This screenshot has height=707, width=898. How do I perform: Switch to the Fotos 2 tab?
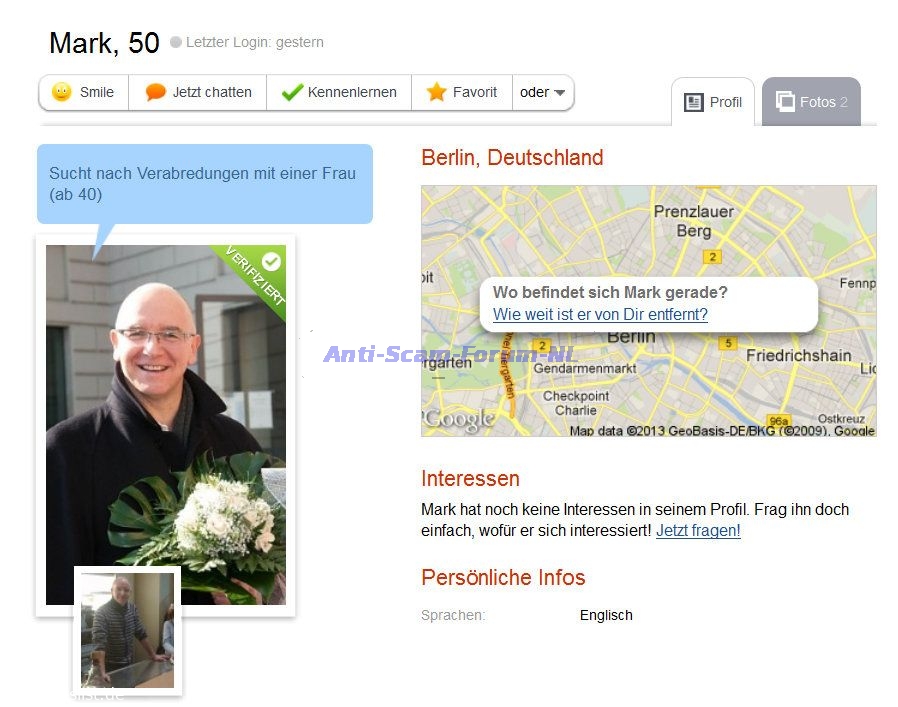(x=811, y=101)
